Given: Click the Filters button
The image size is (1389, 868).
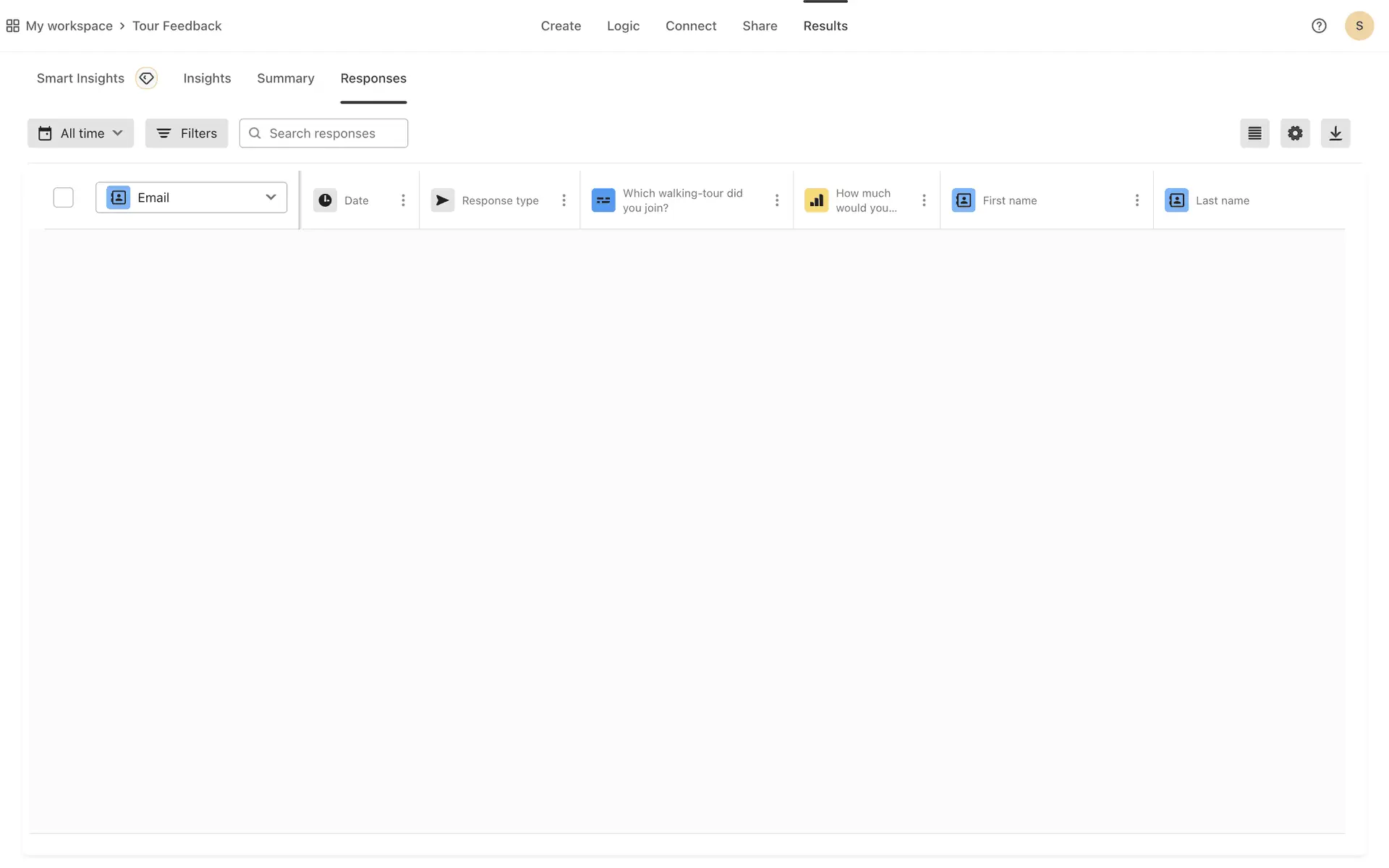Looking at the screenshot, I should point(186,133).
